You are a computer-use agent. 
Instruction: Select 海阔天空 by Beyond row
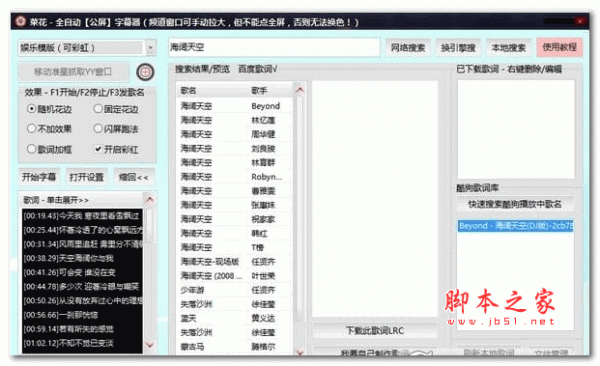click(x=234, y=106)
